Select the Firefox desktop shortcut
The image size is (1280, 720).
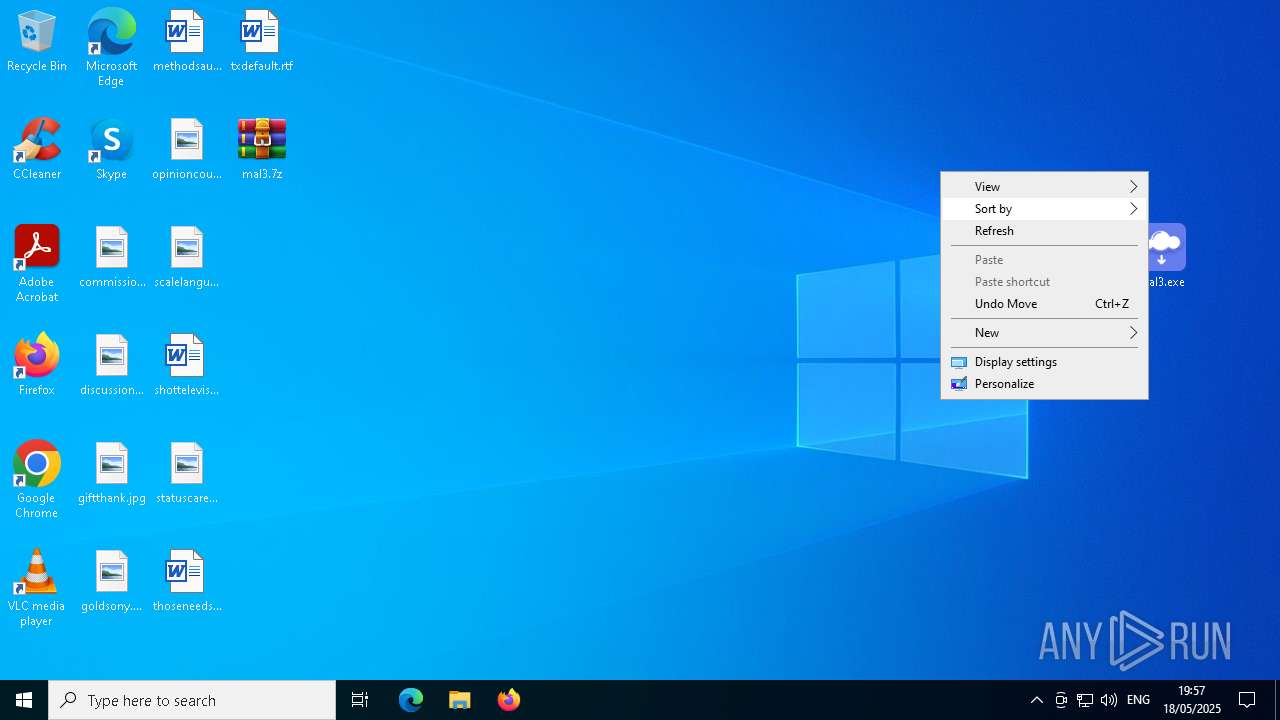click(37, 364)
